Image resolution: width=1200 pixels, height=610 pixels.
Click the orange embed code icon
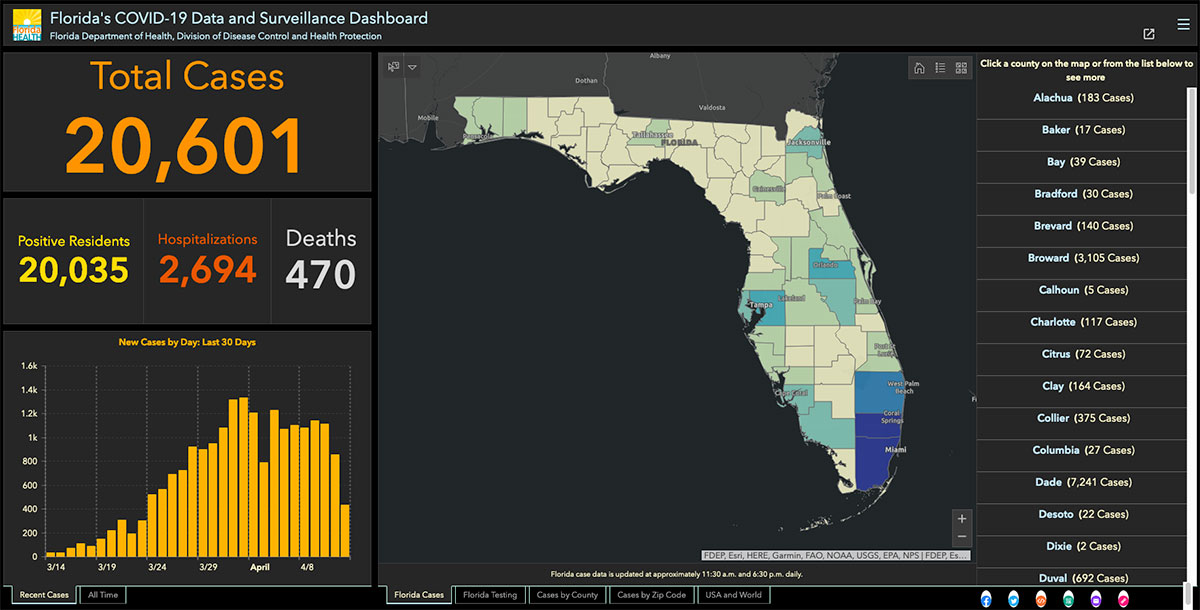(1041, 598)
